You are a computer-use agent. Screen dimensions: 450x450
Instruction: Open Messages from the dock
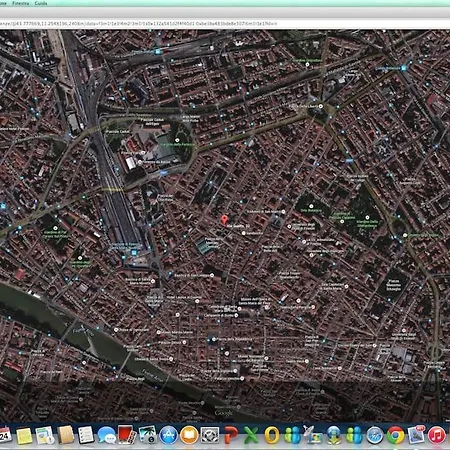(x=107, y=435)
